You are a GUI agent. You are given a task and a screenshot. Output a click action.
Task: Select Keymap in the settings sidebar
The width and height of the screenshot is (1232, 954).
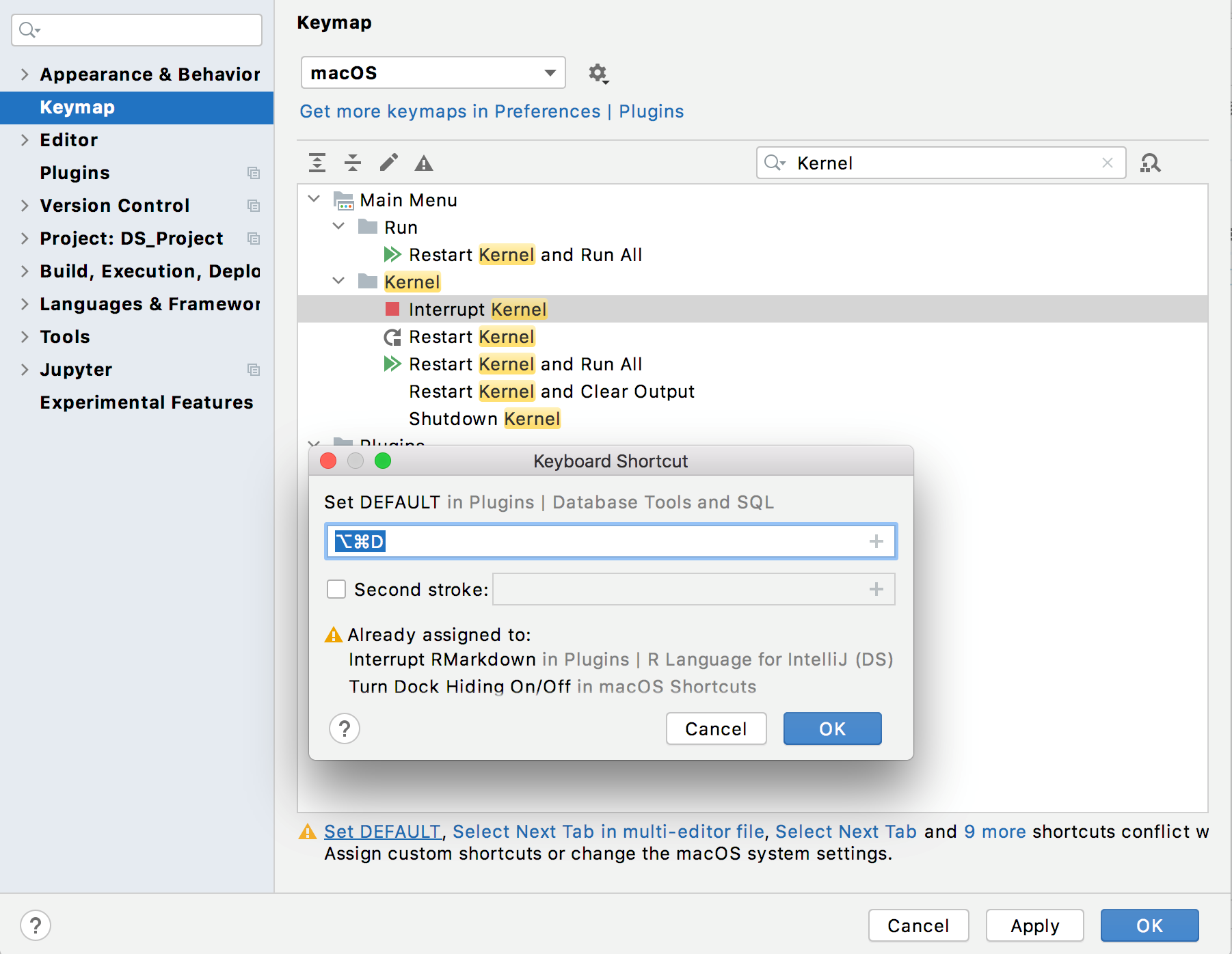pos(77,107)
